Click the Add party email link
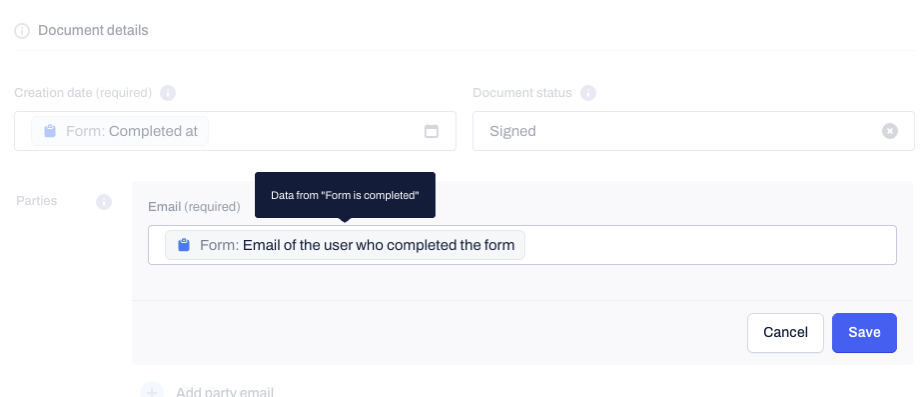This screenshot has width=923, height=397. (x=225, y=392)
